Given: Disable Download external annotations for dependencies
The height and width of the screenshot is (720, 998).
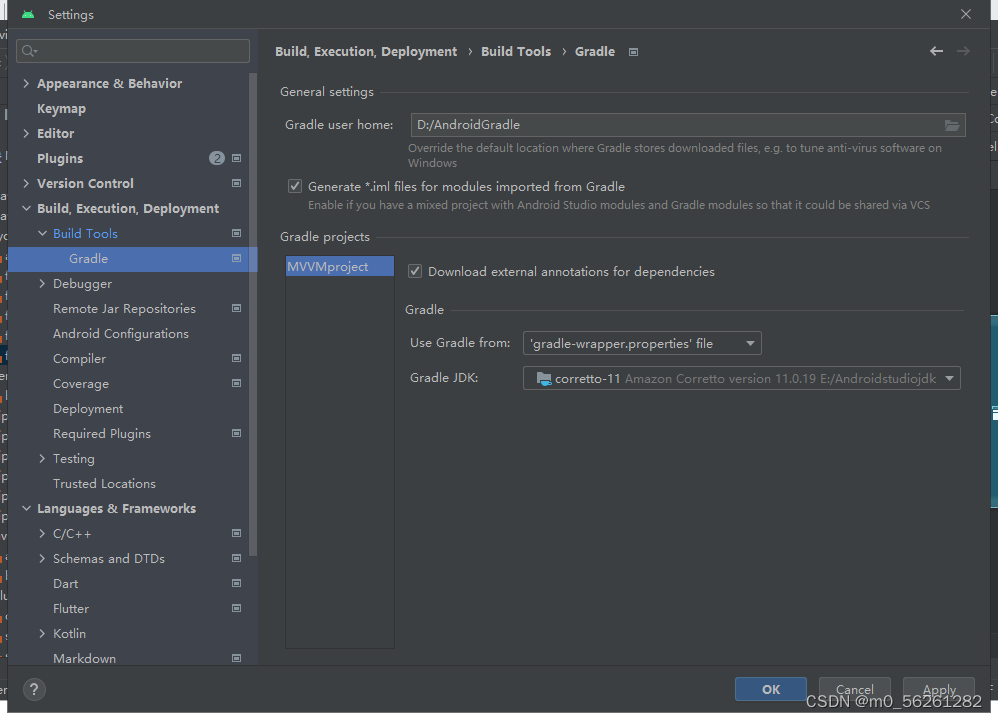Looking at the screenshot, I should 415,271.
